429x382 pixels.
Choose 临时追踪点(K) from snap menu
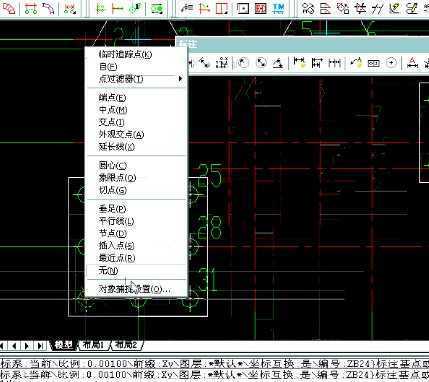point(136,54)
